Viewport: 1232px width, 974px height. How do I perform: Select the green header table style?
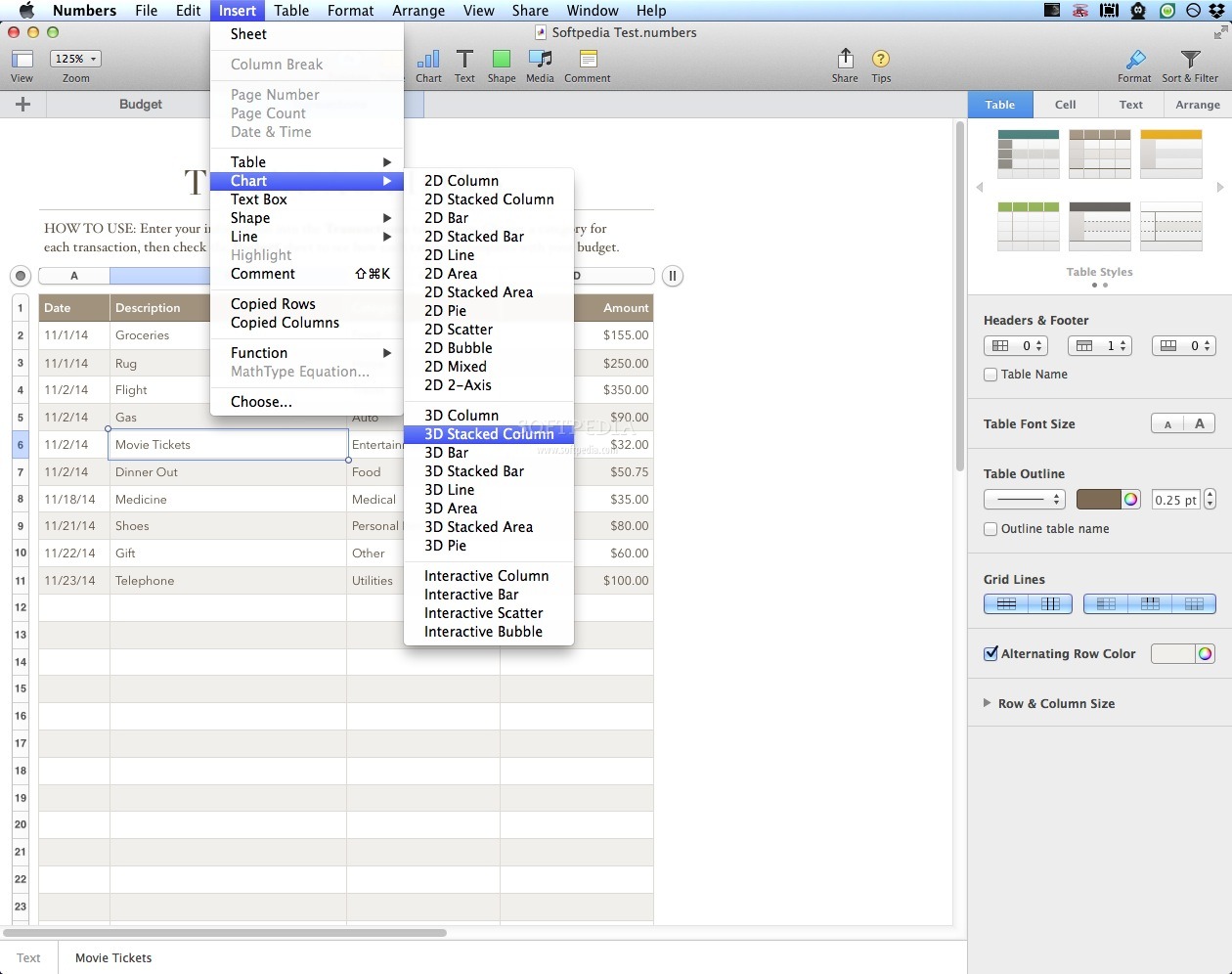pos(1028,226)
